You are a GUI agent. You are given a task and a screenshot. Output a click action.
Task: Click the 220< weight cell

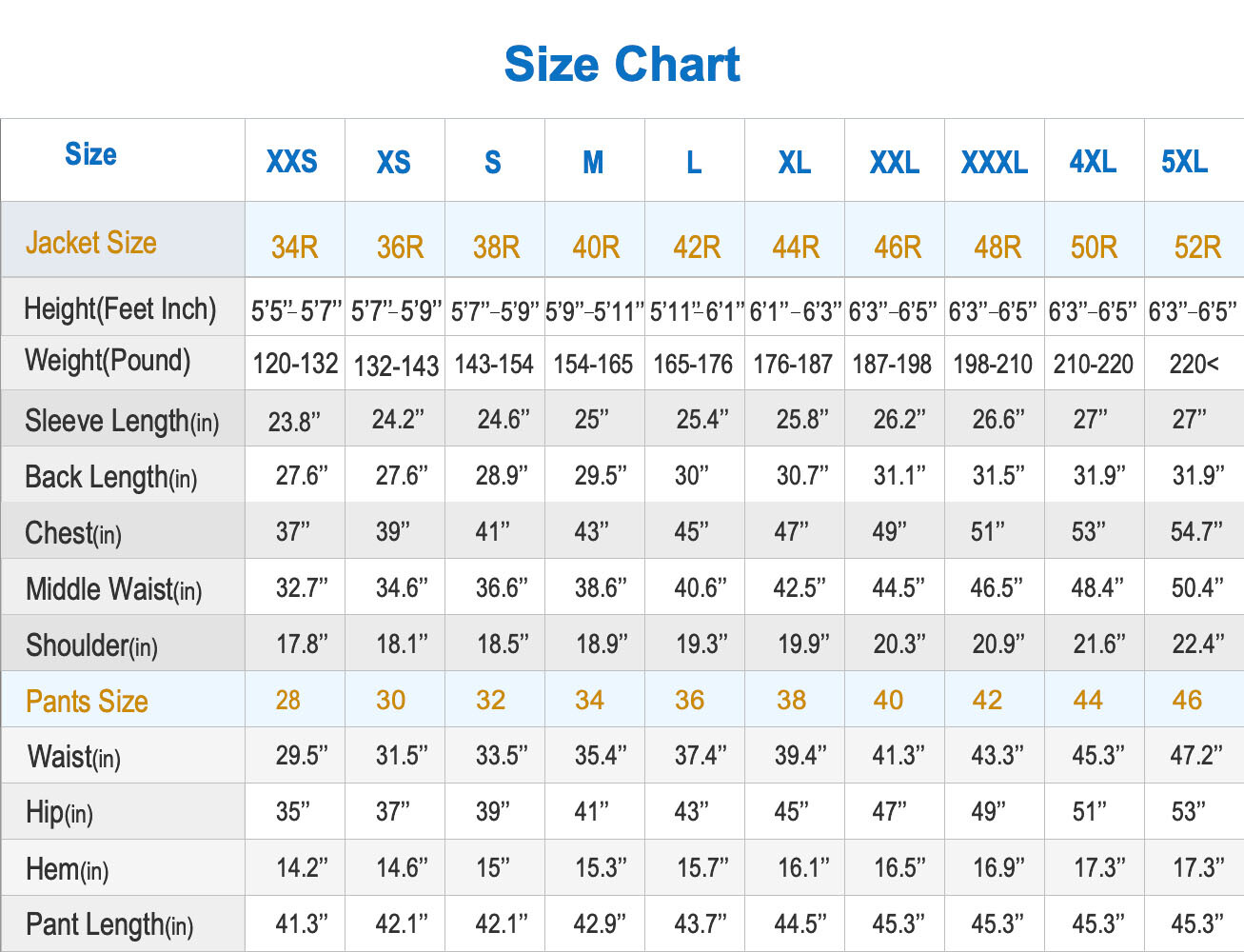point(1194,364)
